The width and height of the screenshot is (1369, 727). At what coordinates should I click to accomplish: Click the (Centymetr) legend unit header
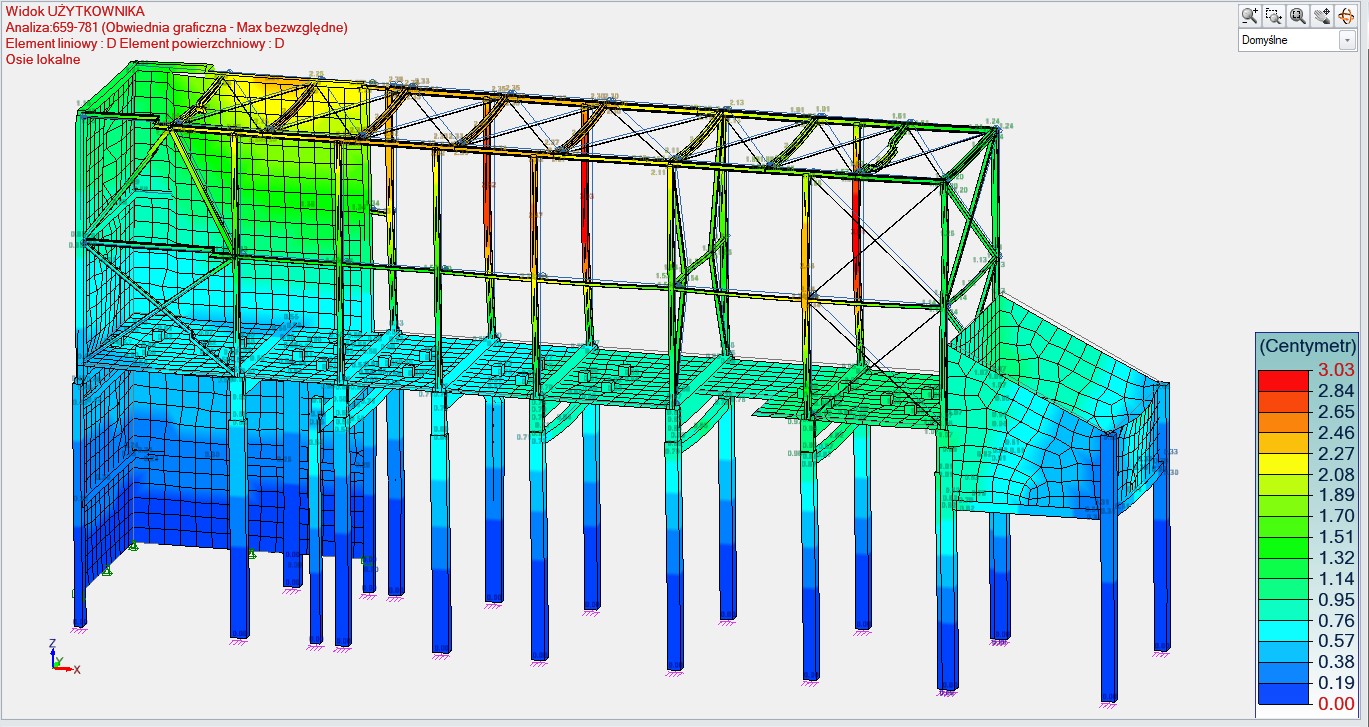click(1307, 346)
